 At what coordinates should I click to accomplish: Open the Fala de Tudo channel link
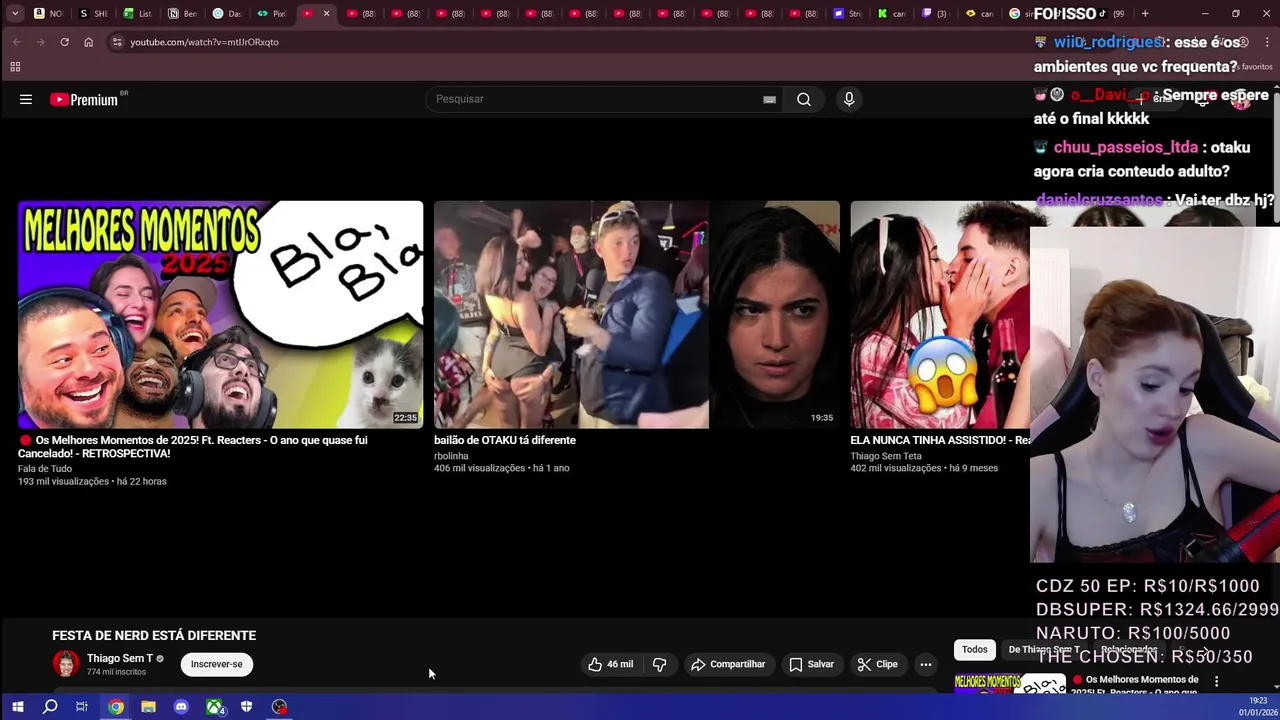[x=45, y=469]
